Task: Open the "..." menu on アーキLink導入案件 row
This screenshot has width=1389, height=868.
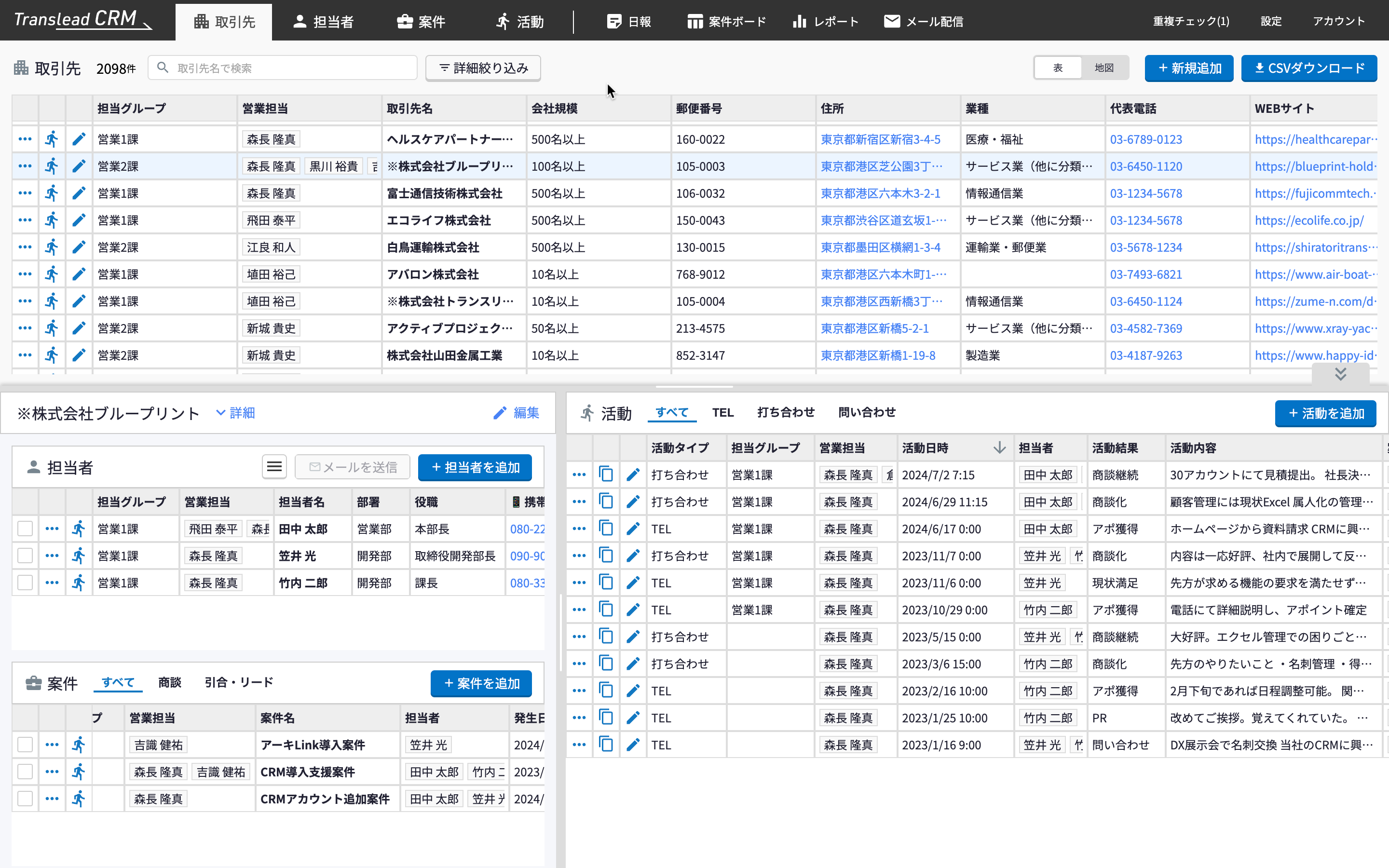Action: [x=52, y=745]
